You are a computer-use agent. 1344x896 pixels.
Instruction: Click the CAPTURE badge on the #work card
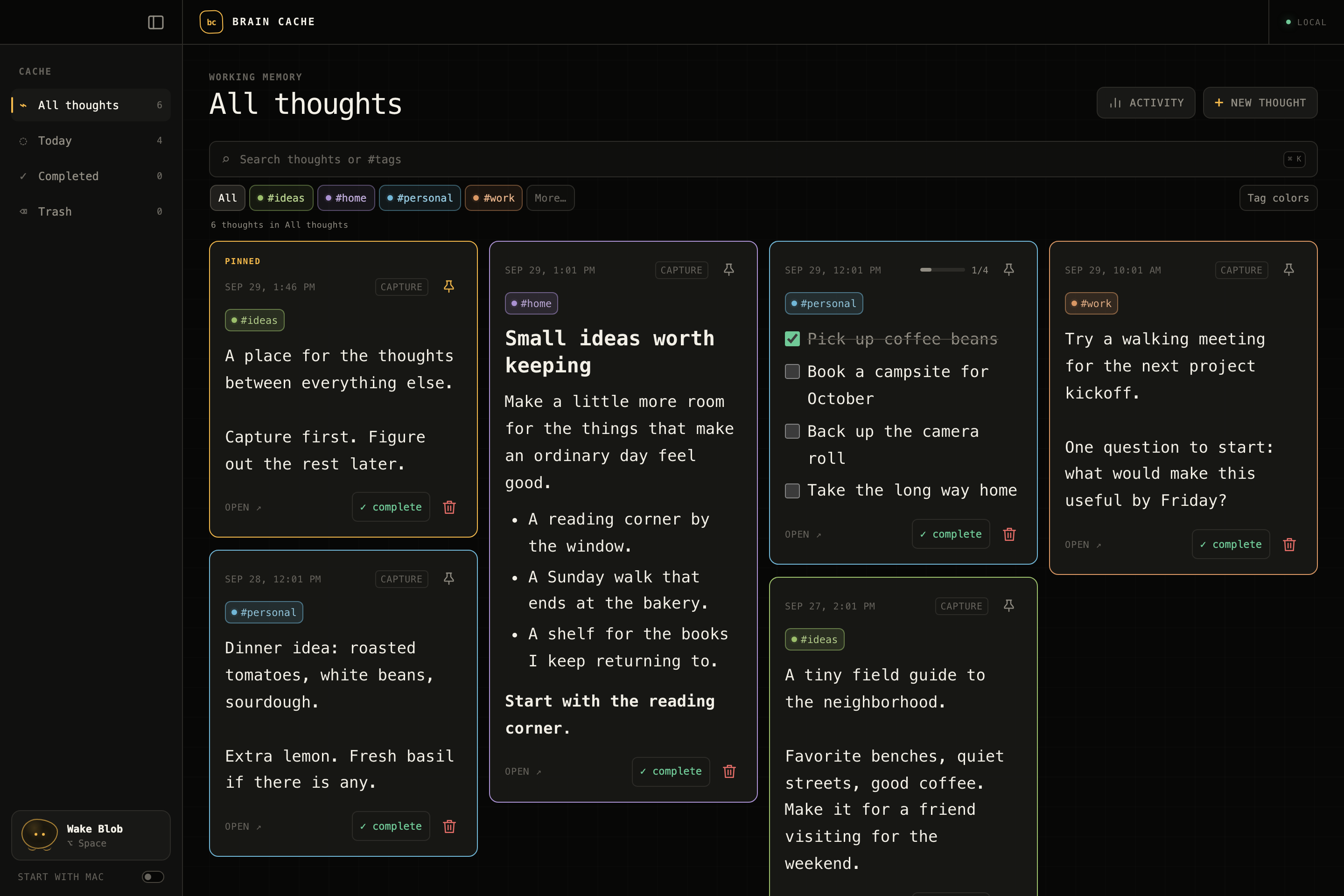coord(1242,270)
